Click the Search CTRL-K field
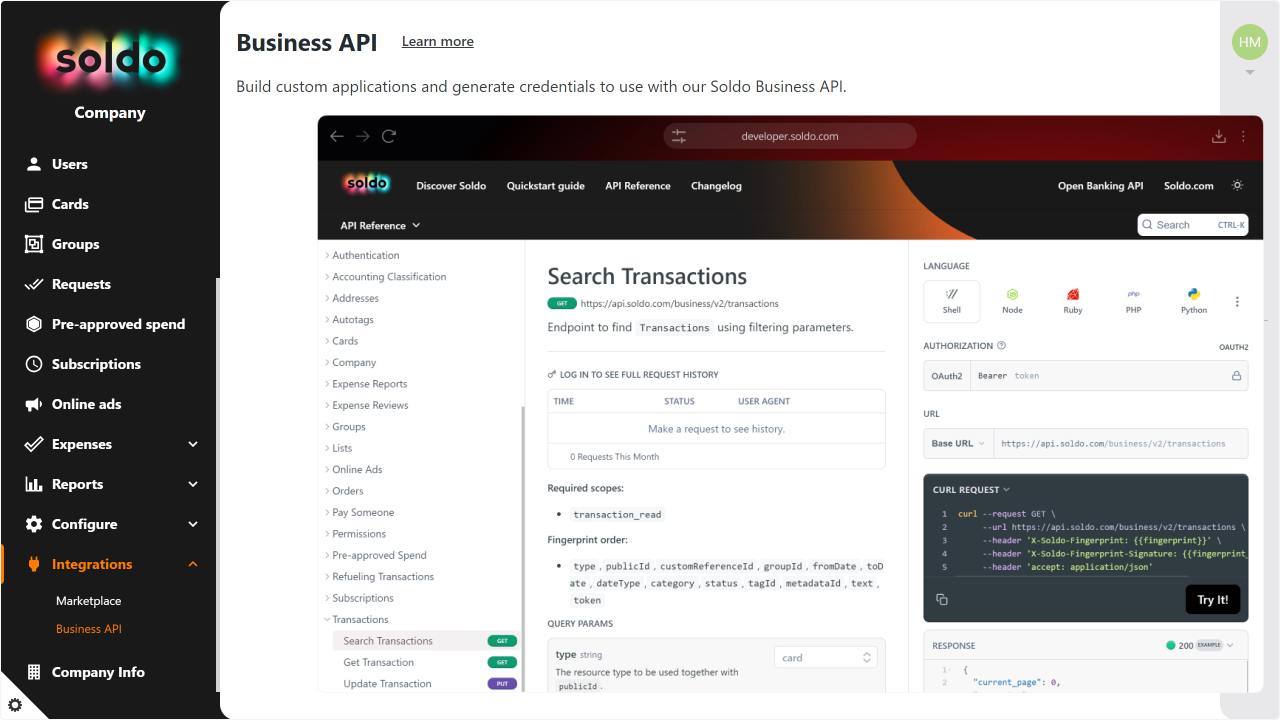The image size is (1280, 720). pyautogui.click(x=1193, y=225)
